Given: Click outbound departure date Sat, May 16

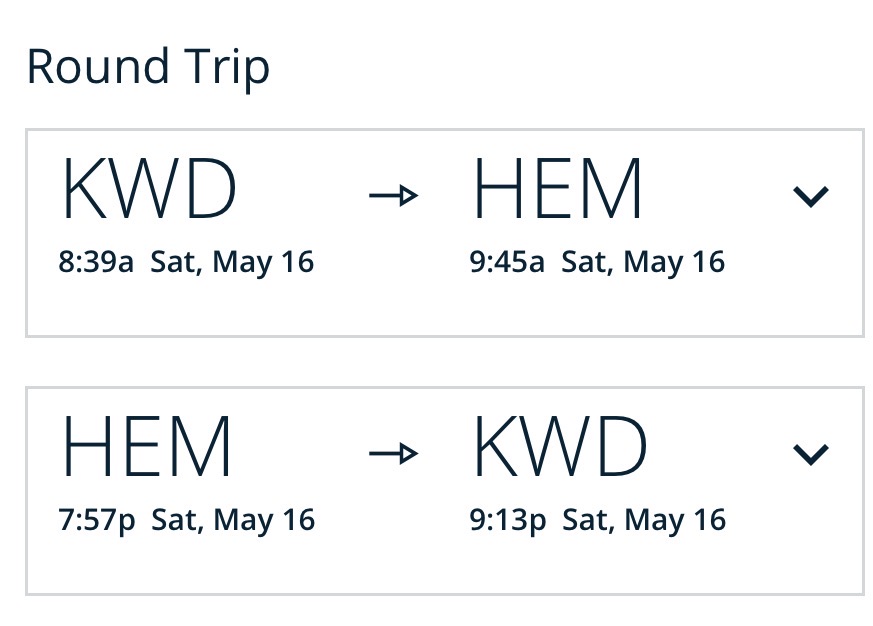Looking at the screenshot, I should point(233,262).
